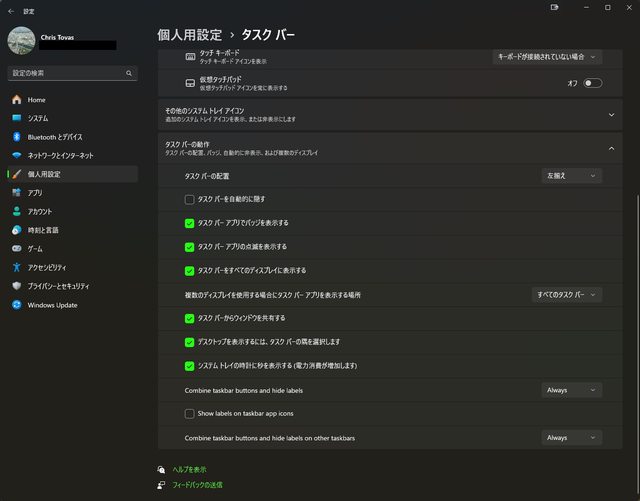Open the ネットワークとインターネット icon
The width and height of the screenshot is (640, 501).
click(x=16, y=156)
